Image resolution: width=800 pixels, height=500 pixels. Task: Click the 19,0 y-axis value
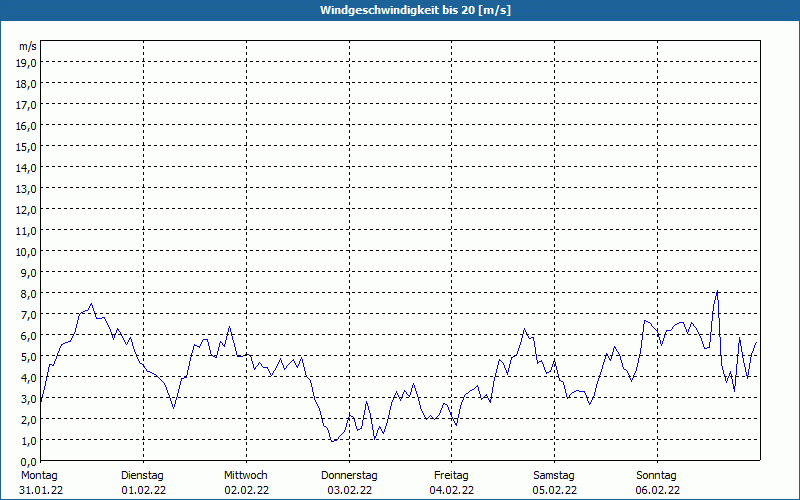(x=26, y=63)
